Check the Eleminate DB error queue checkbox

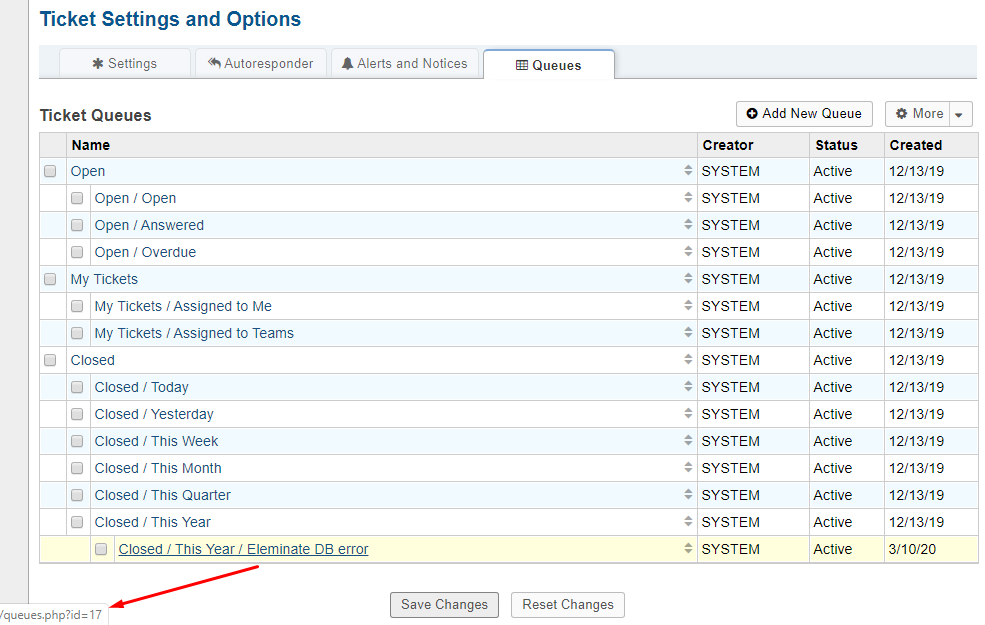coord(101,549)
